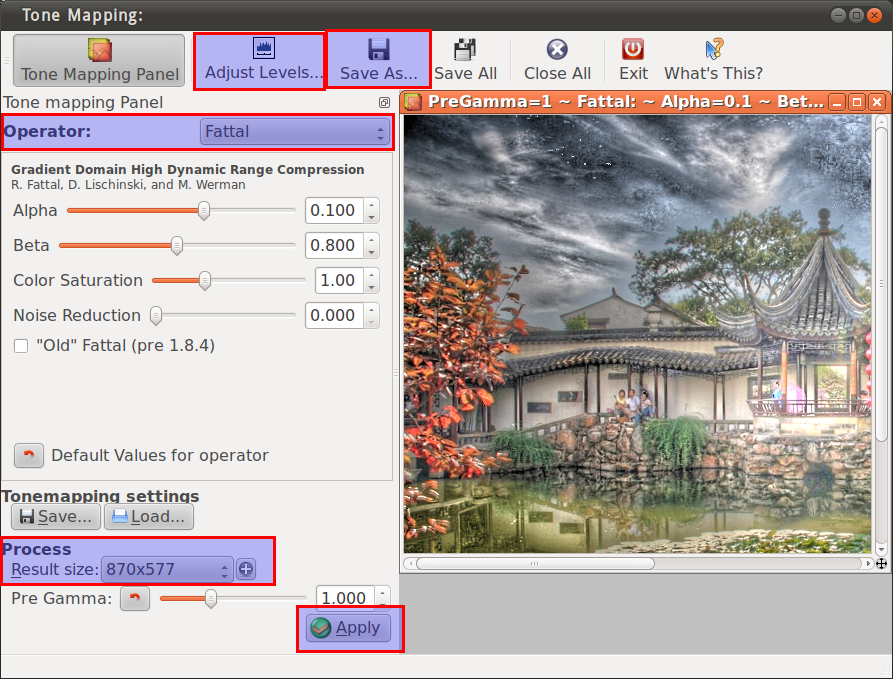Click Close All in the toolbar
This screenshot has width=893, height=679.
[x=557, y=60]
